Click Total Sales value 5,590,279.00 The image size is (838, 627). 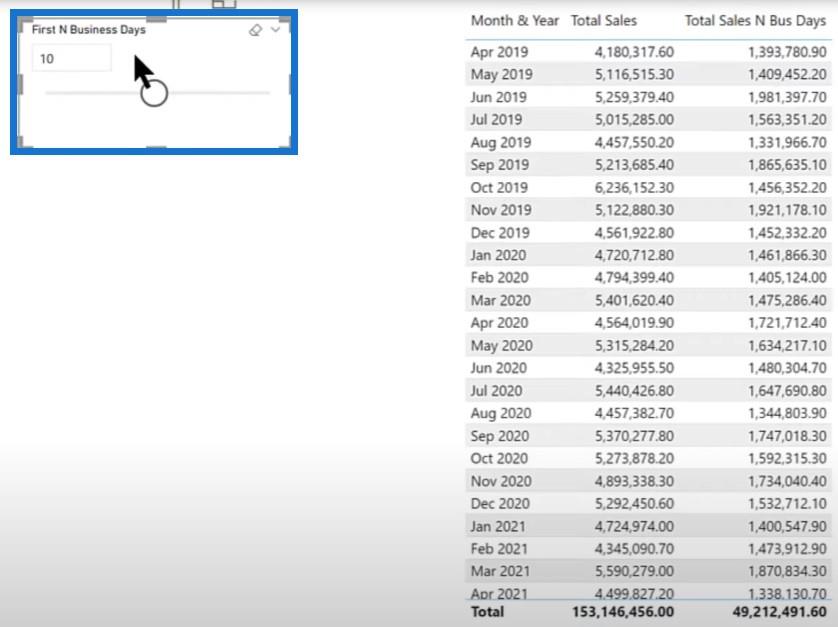pos(634,571)
